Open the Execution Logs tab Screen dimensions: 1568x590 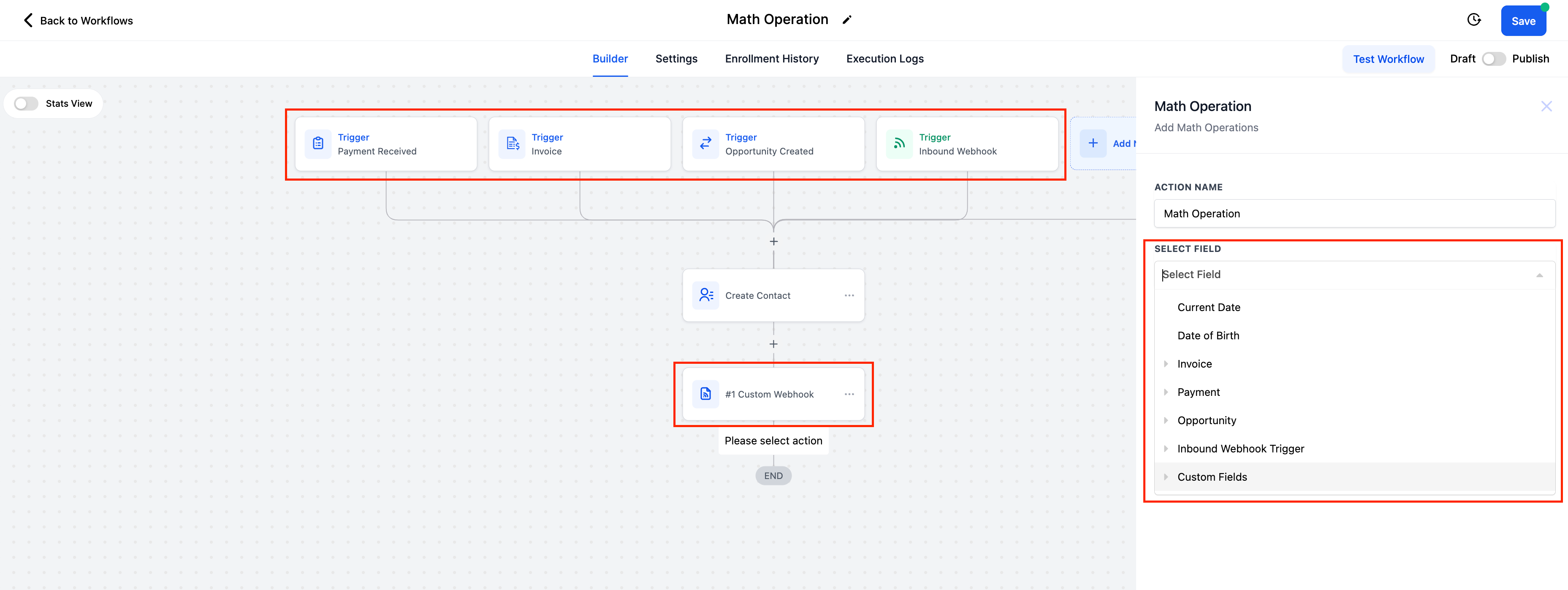885,58
